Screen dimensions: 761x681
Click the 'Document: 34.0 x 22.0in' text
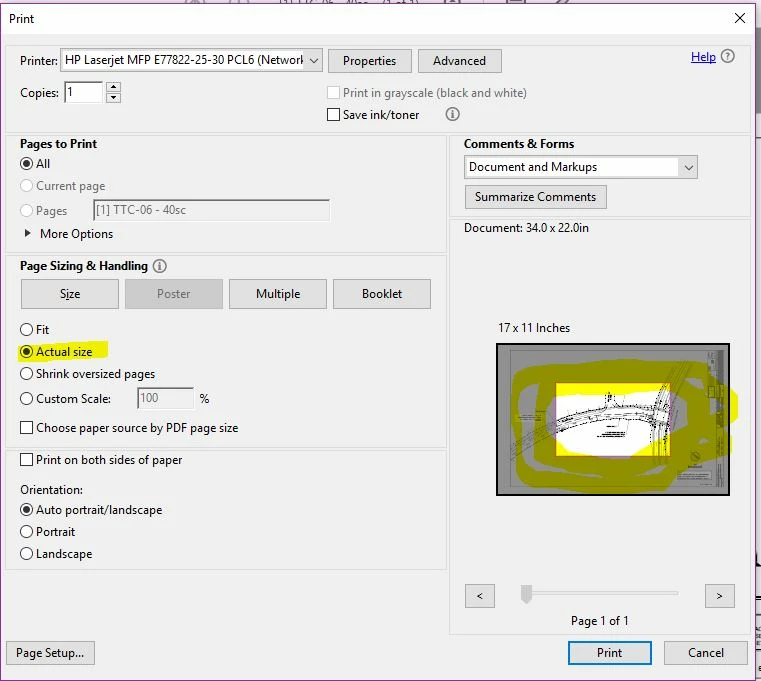pyautogui.click(x=526, y=228)
